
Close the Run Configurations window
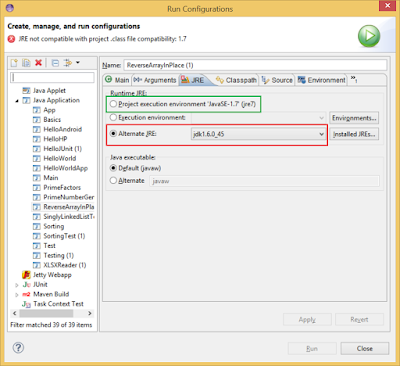[x=388, y=6]
